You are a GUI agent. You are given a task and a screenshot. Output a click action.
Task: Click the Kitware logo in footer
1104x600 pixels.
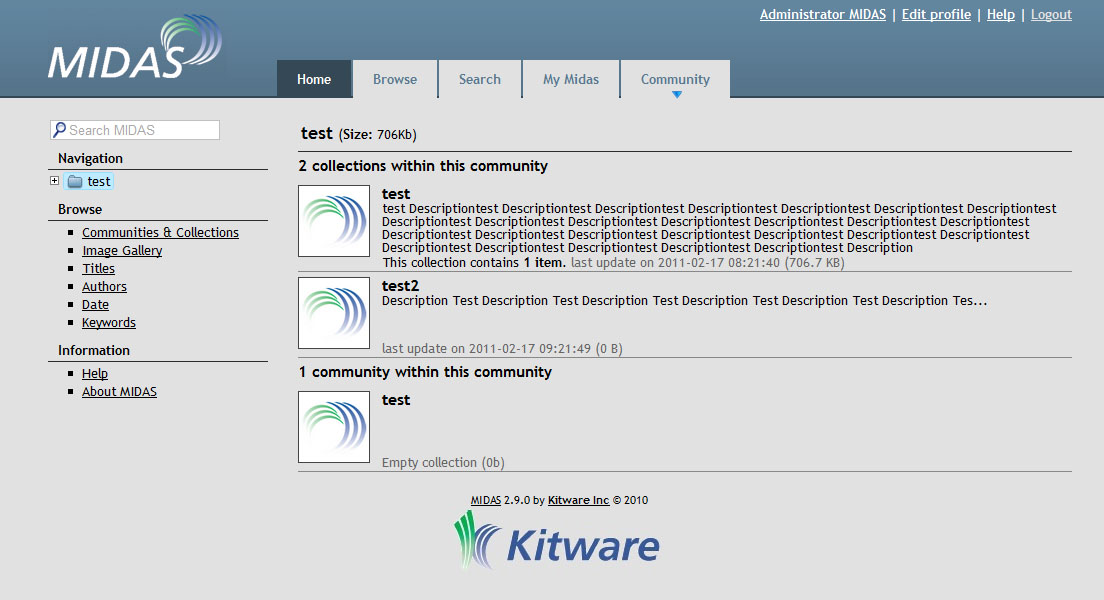pos(557,543)
